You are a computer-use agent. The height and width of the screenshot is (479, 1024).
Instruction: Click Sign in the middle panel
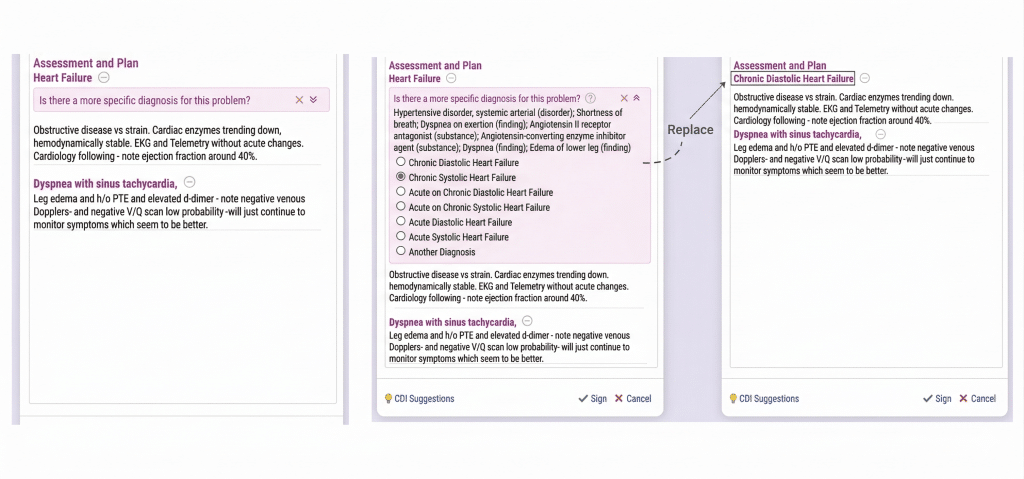tap(592, 398)
